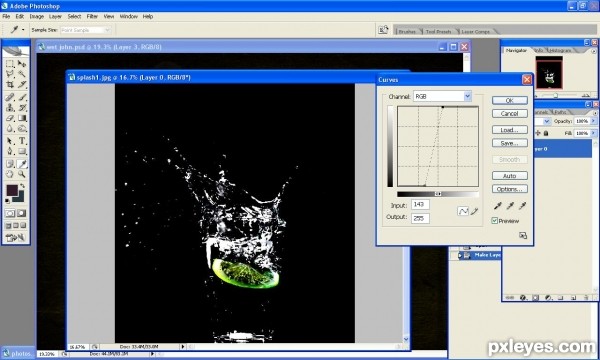The image size is (600, 360).
Task: Open the Image menu
Action: (37, 16)
